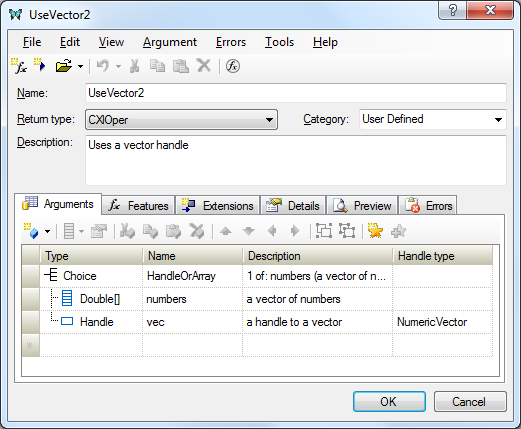Image resolution: width=521 pixels, height=429 pixels.
Task: Click the Description text field
Action: coord(296,160)
